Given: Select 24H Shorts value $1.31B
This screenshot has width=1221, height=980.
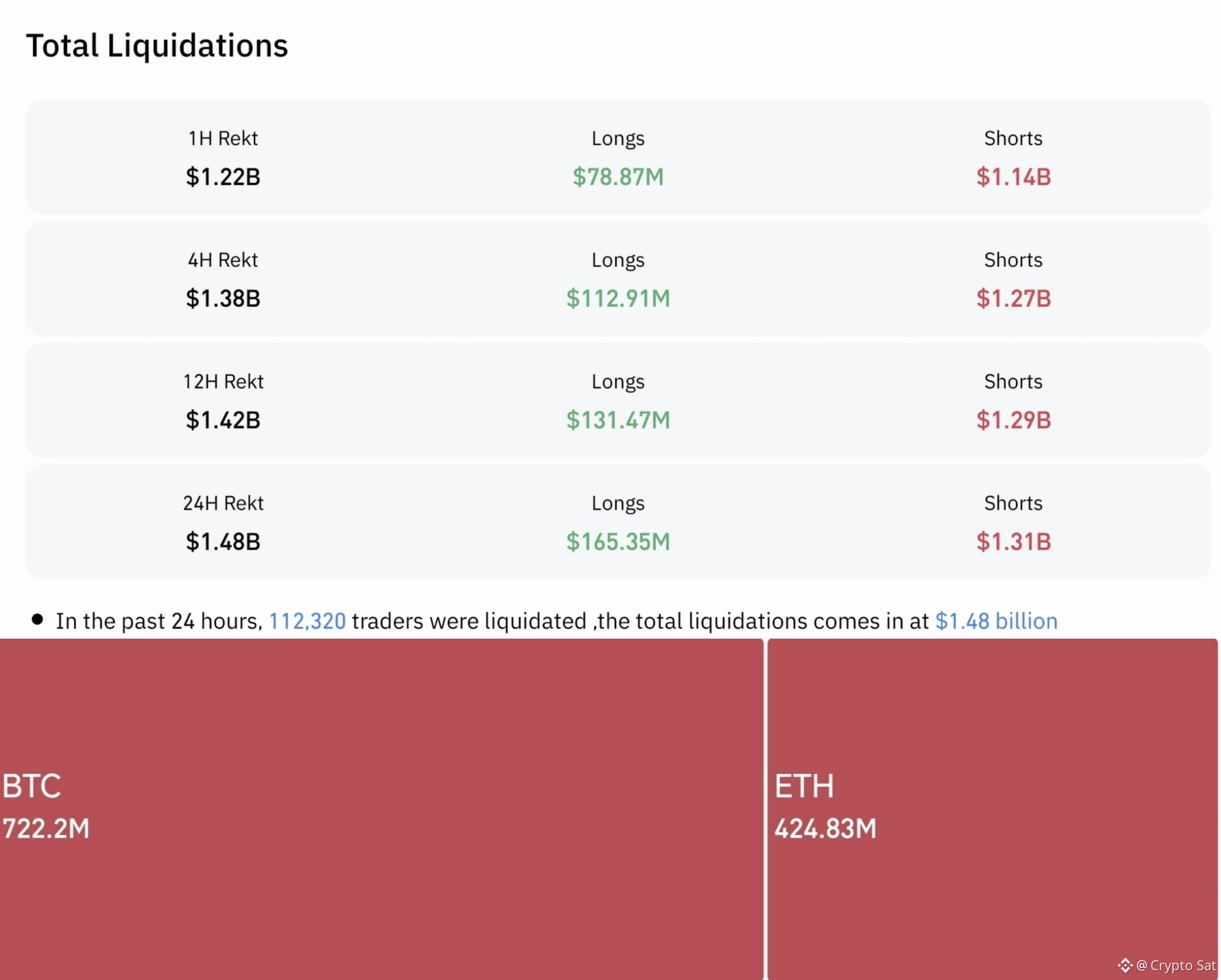Looking at the screenshot, I should point(1013,542).
